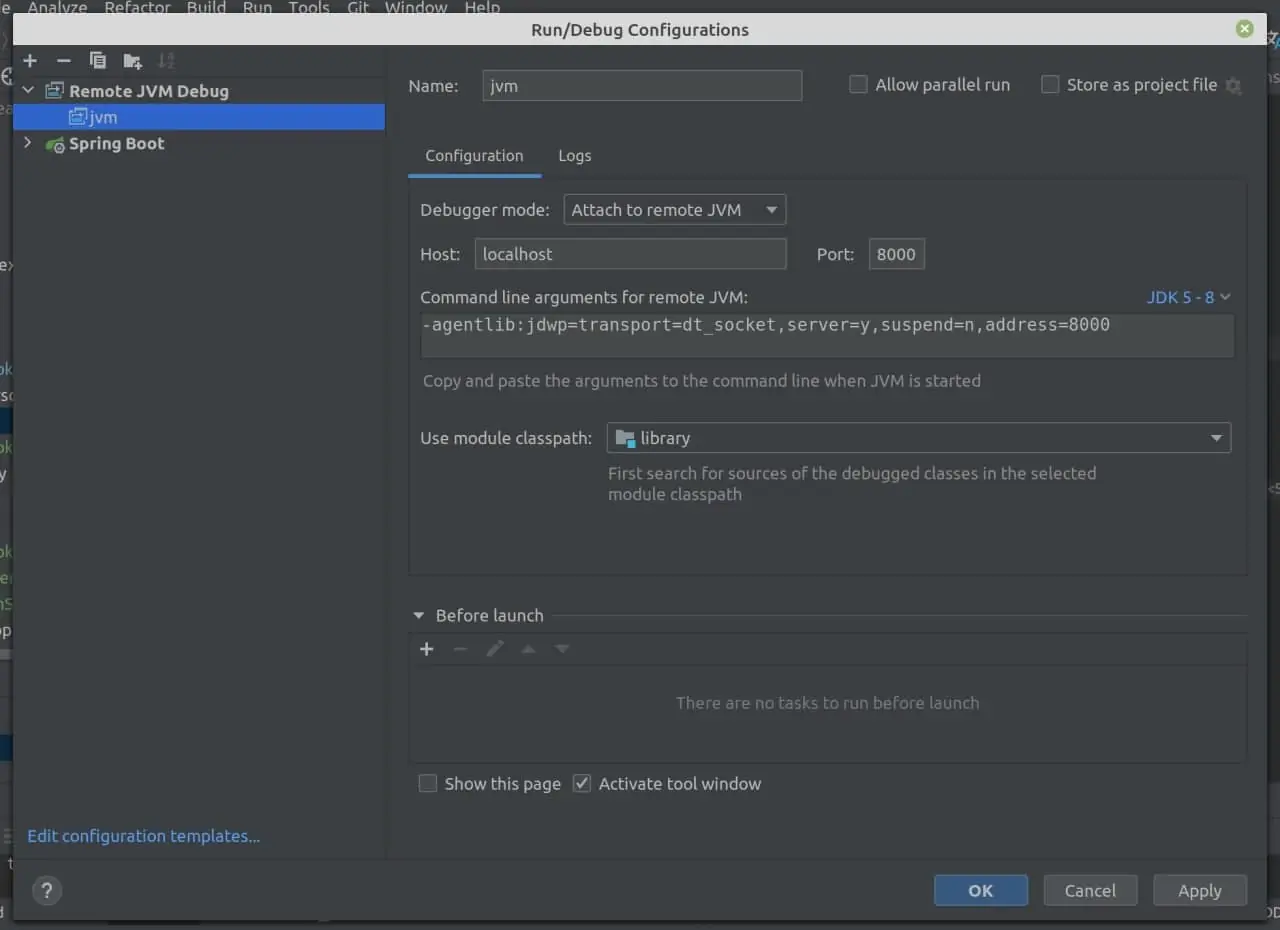Click the Move into new folder icon

tap(132, 61)
